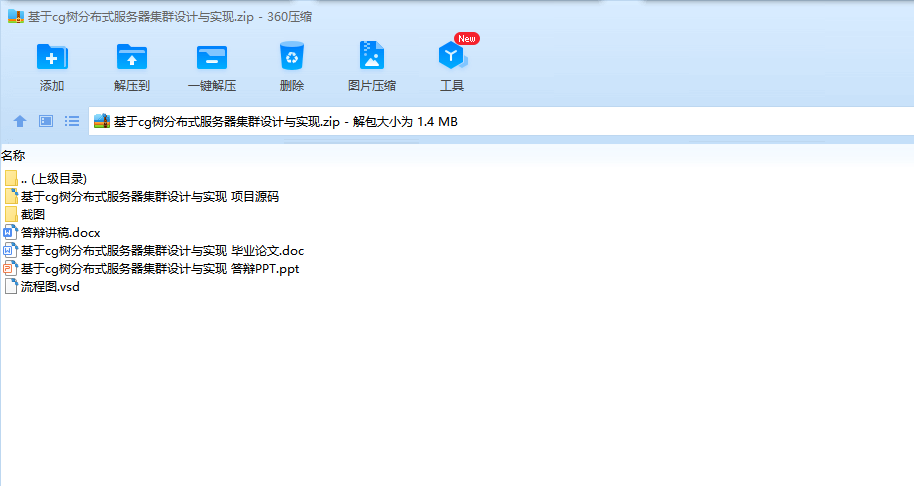Click the 删除 (Delete) recycle bin icon
914x486 pixels.
click(291, 56)
